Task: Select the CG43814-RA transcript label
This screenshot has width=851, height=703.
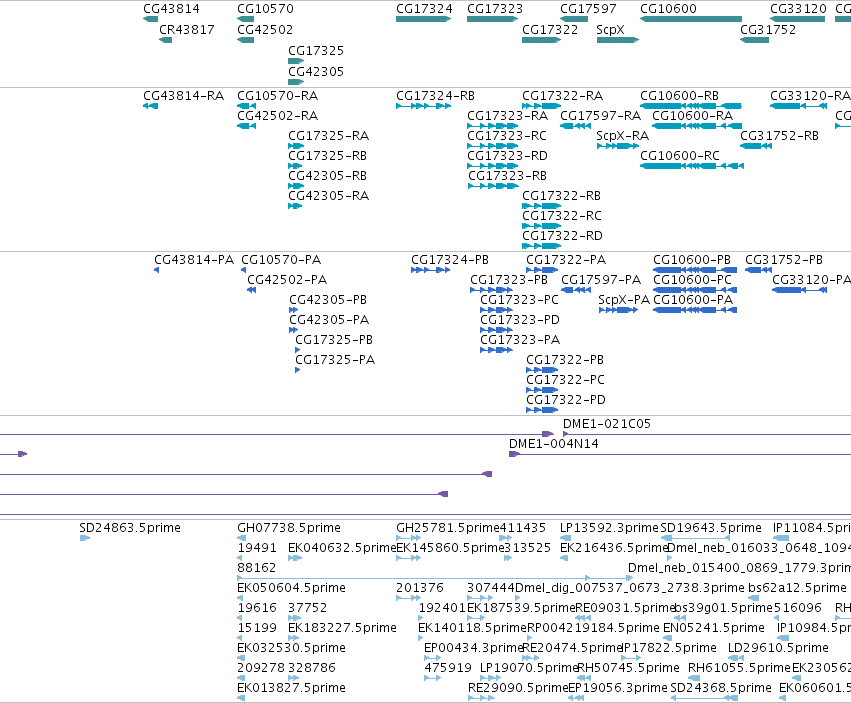Action: coord(183,96)
